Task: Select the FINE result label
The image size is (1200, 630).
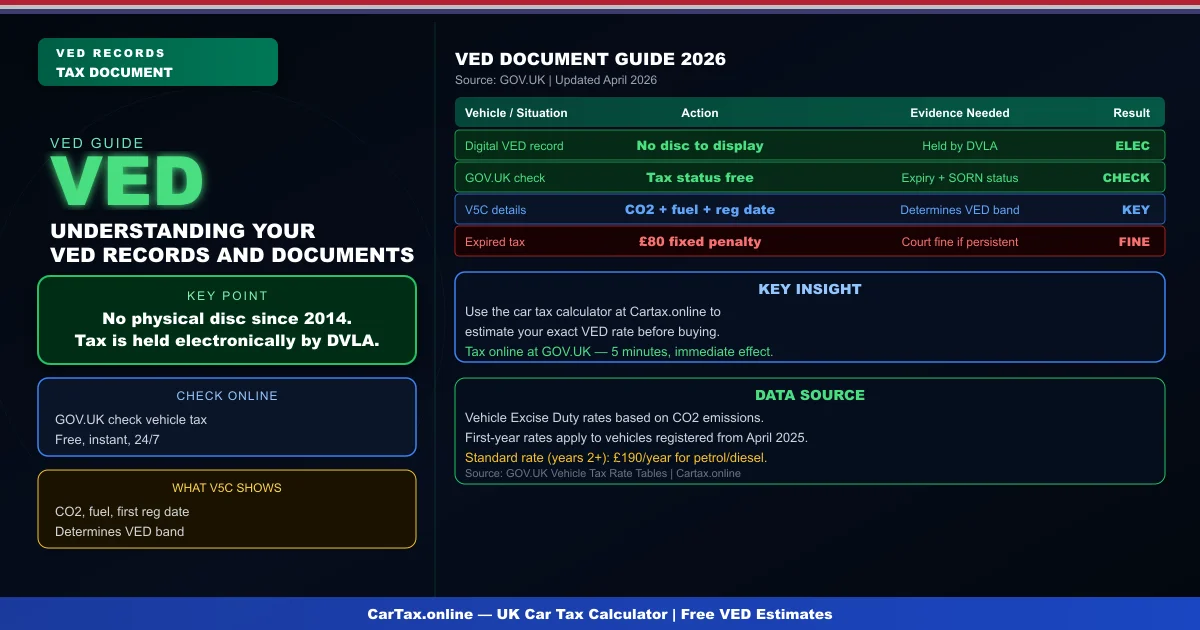Action: point(1134,242)
